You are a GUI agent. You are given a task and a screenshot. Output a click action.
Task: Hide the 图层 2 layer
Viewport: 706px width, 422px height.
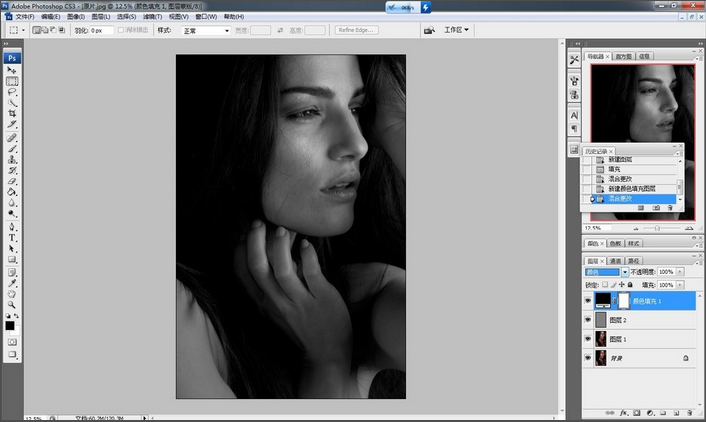click(588, 320)
